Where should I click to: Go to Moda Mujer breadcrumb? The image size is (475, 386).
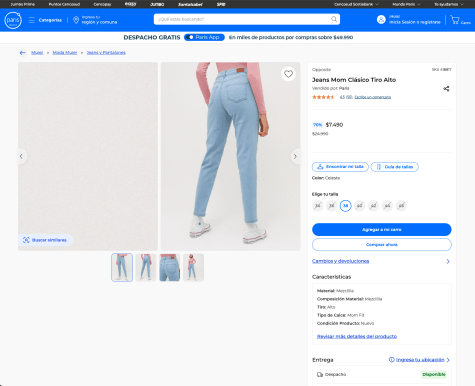pyautogui.click(x=65, y=53)
